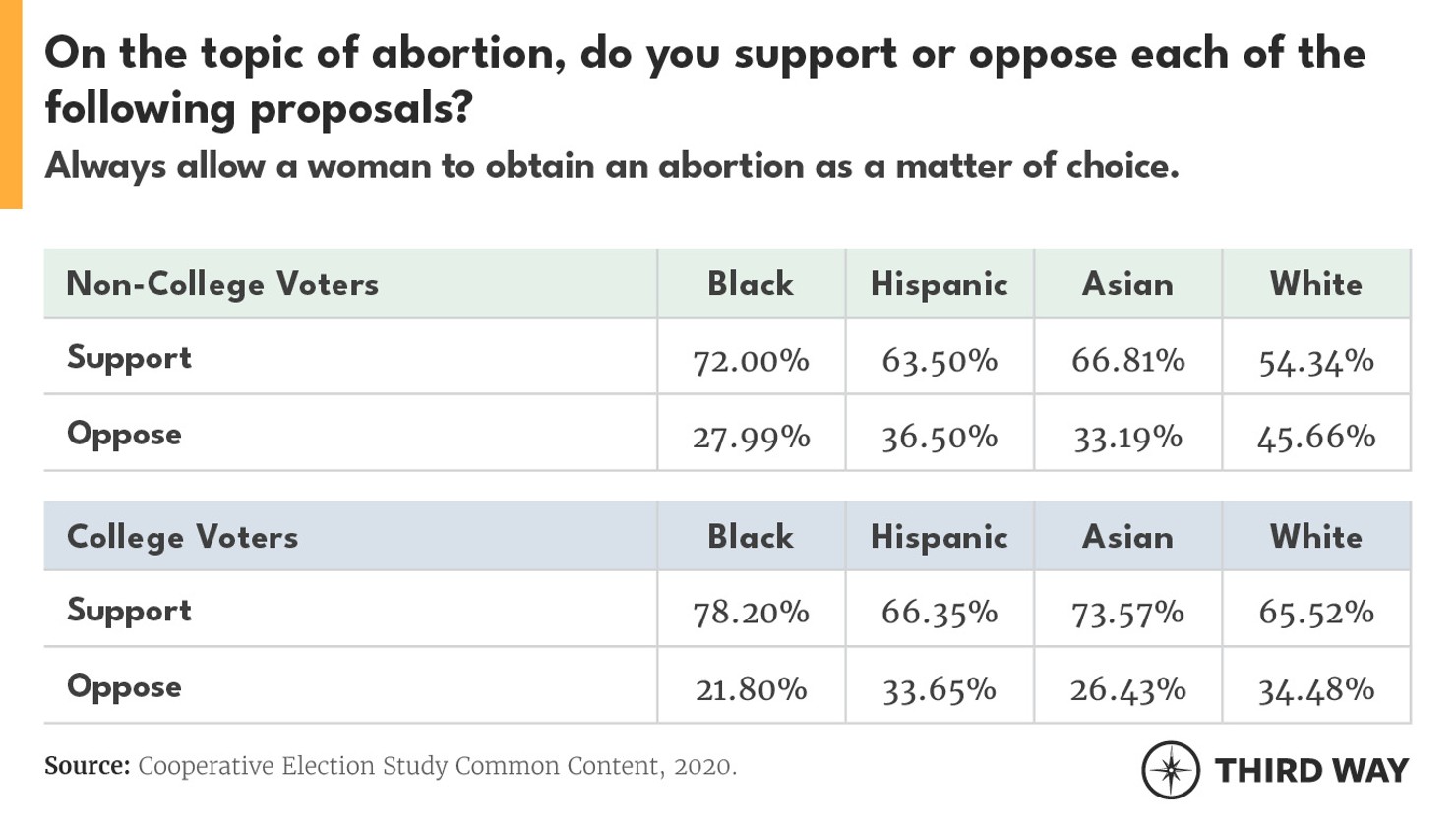Image resolution: width=1456 pixels, height=826 pixels.
Task: Select the Support row label under Non-College Voters
Action: [x=129, y=358]
